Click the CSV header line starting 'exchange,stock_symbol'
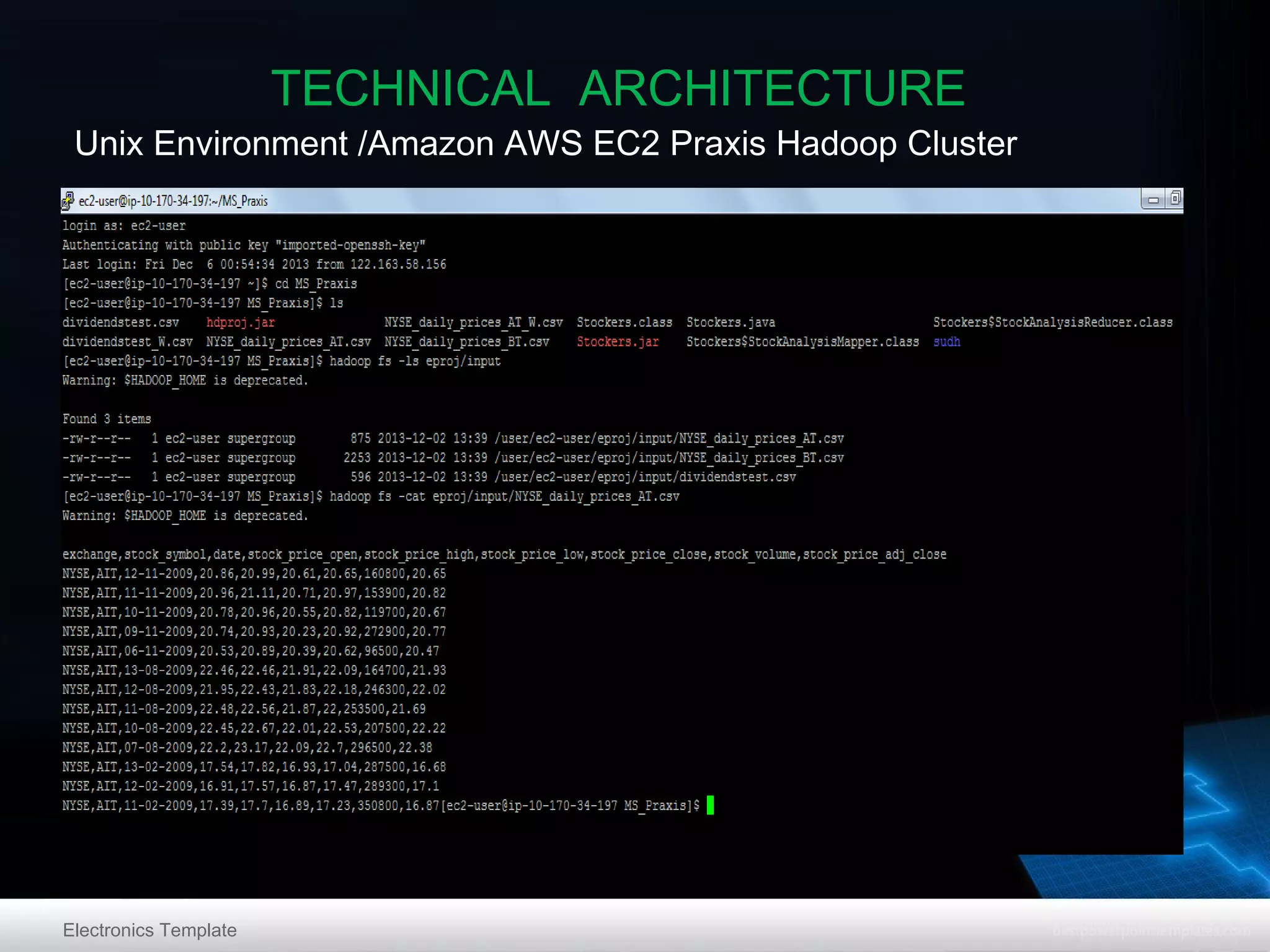The image size is (1270, 952). tap(504, 554)
